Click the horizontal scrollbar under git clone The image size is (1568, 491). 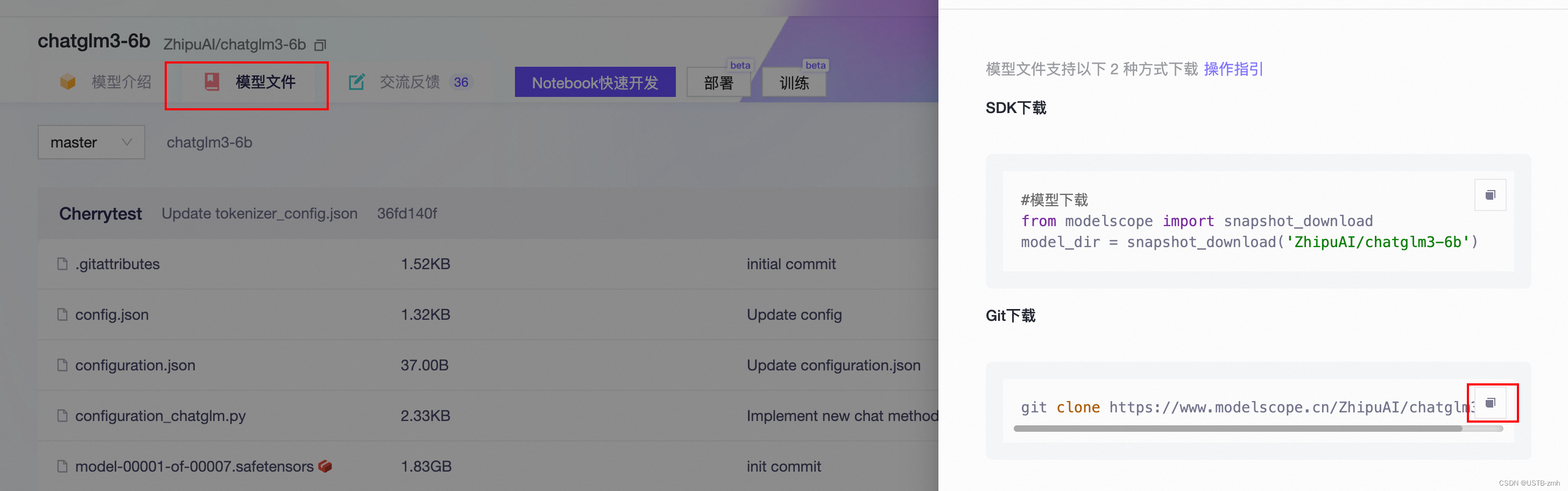[x=1238, y=429]
